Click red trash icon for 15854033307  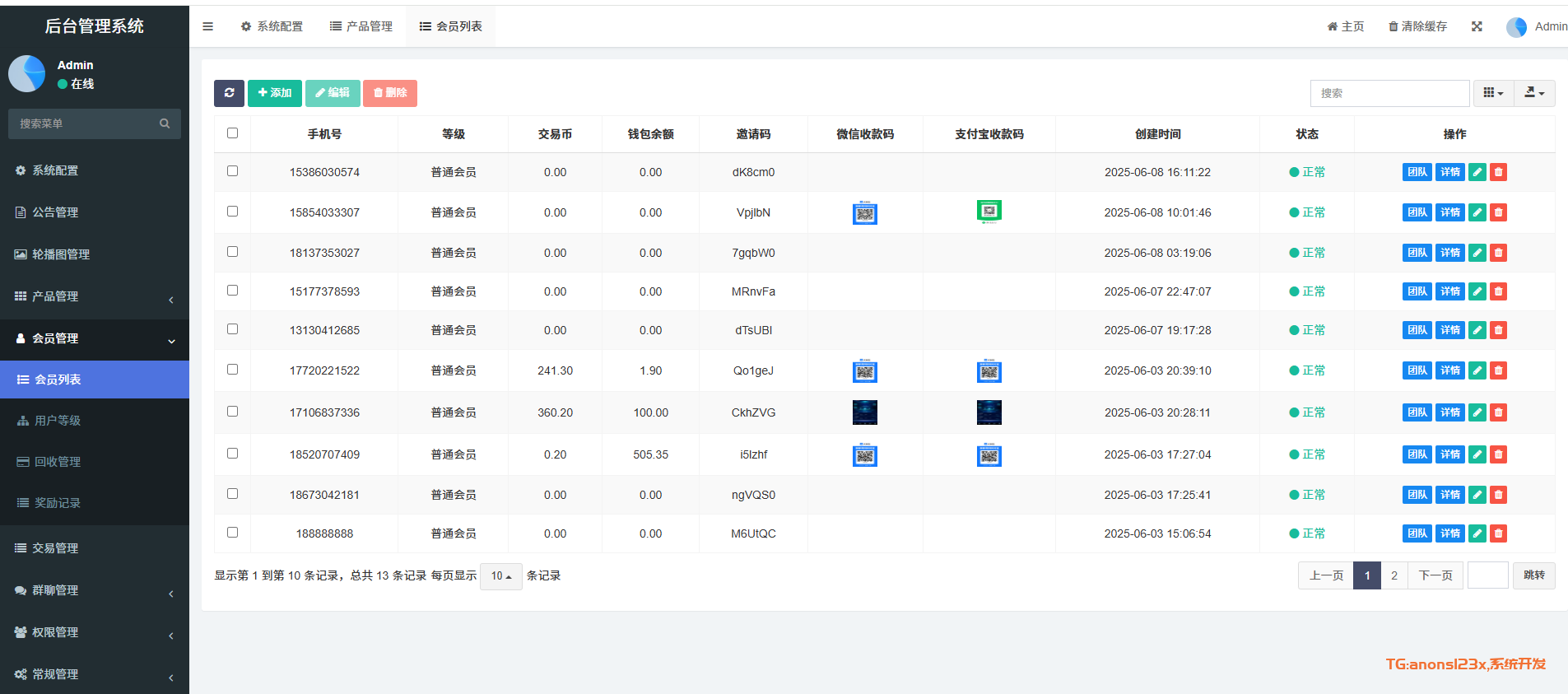[x=1499, y=212]
